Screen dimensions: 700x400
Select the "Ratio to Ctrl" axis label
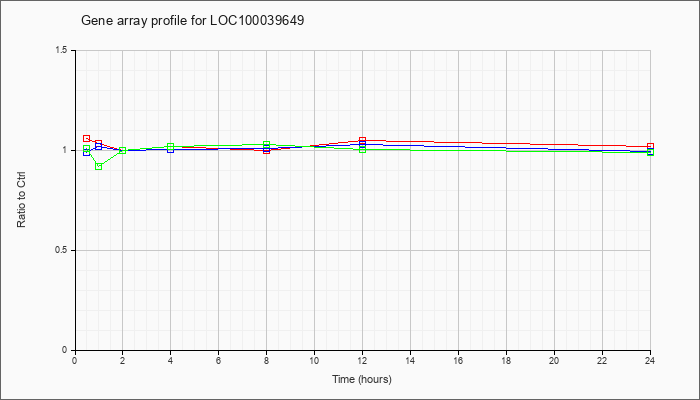click(x=21, y=200)
